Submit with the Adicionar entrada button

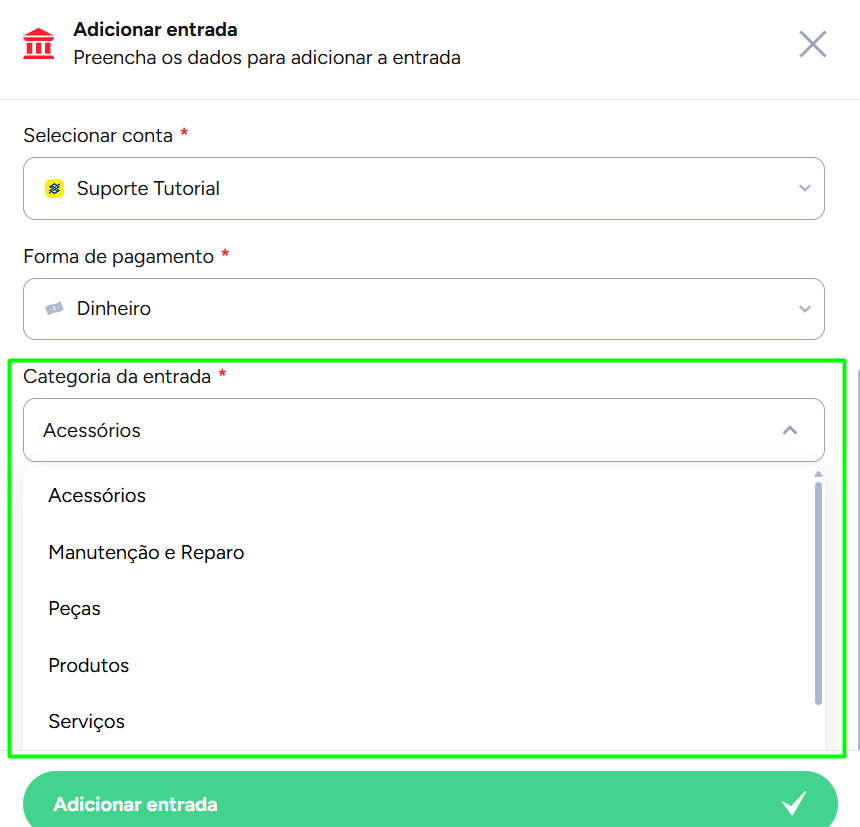point(430,803)
